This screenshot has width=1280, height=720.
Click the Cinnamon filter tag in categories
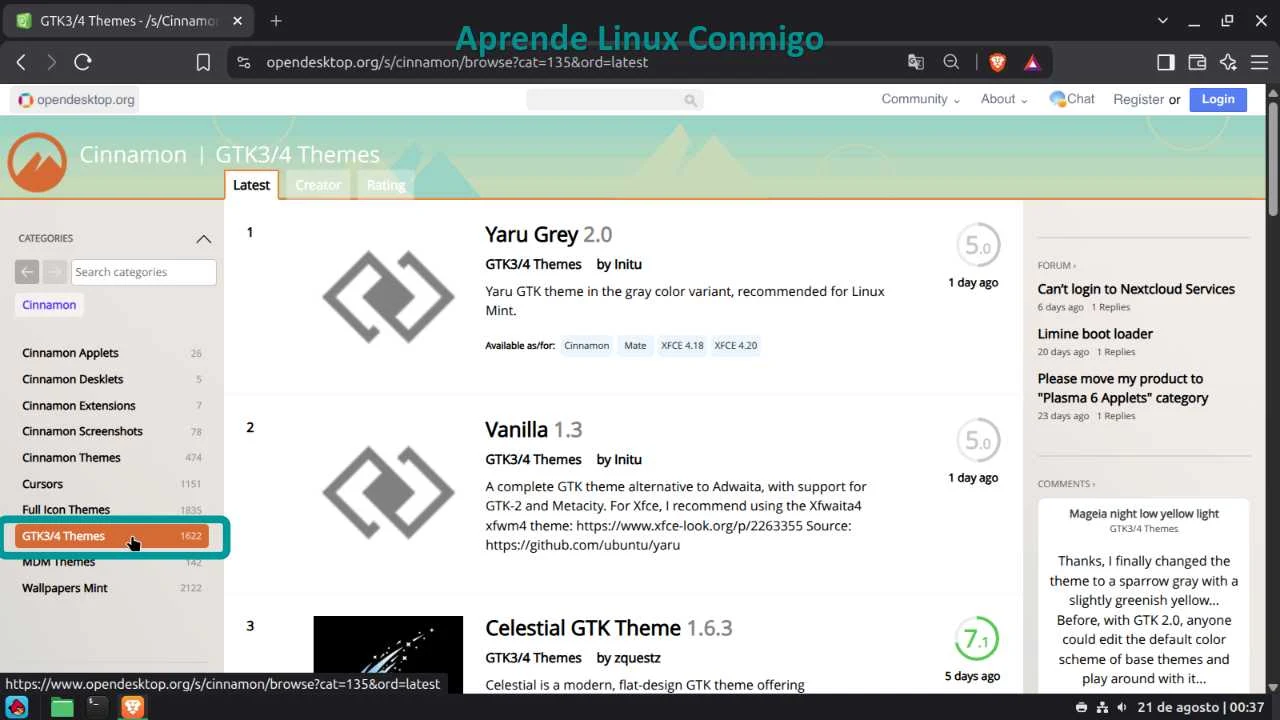(x=49, y=305)
